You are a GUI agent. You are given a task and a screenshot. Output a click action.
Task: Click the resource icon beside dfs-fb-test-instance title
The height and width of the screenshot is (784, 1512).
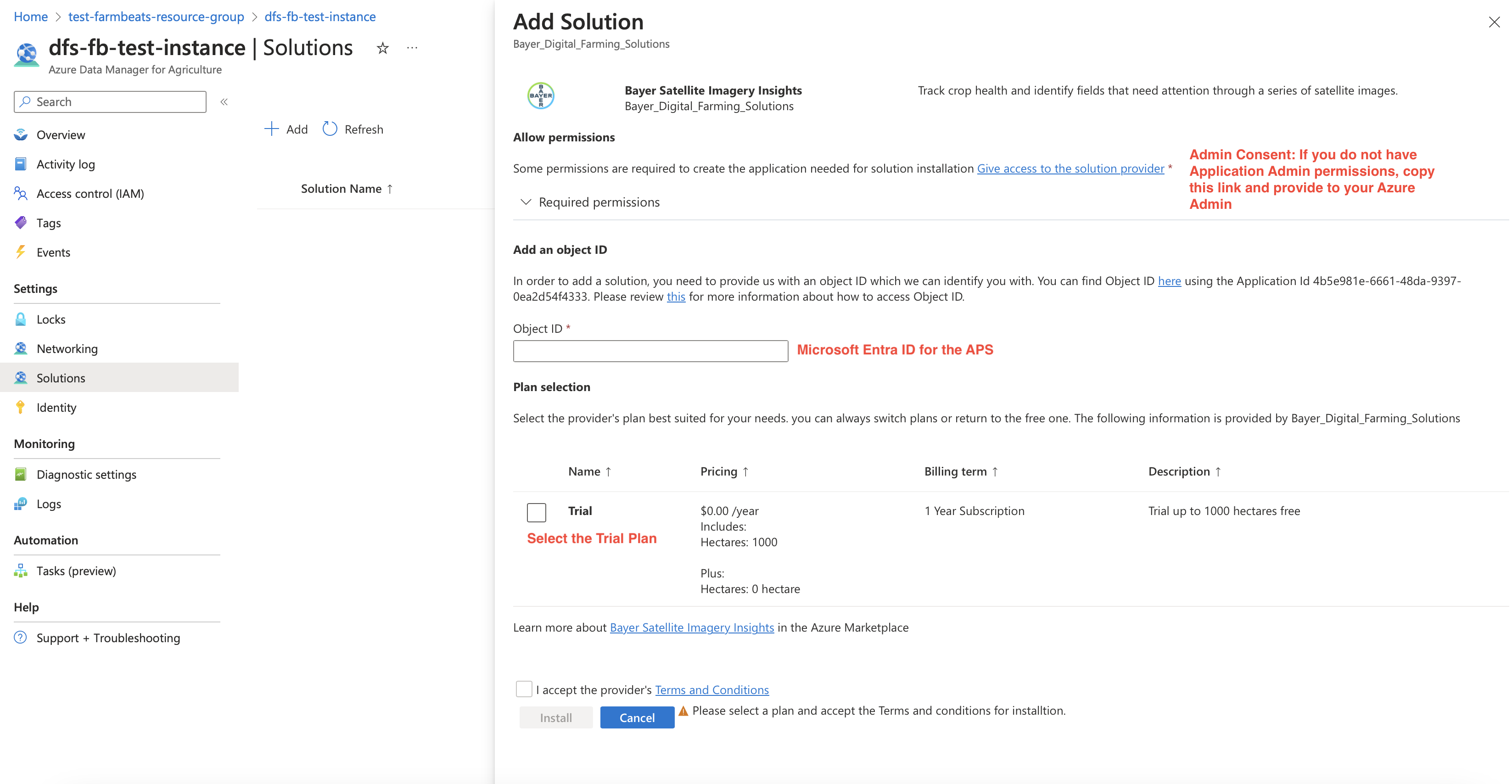click(x=27, y=55)
